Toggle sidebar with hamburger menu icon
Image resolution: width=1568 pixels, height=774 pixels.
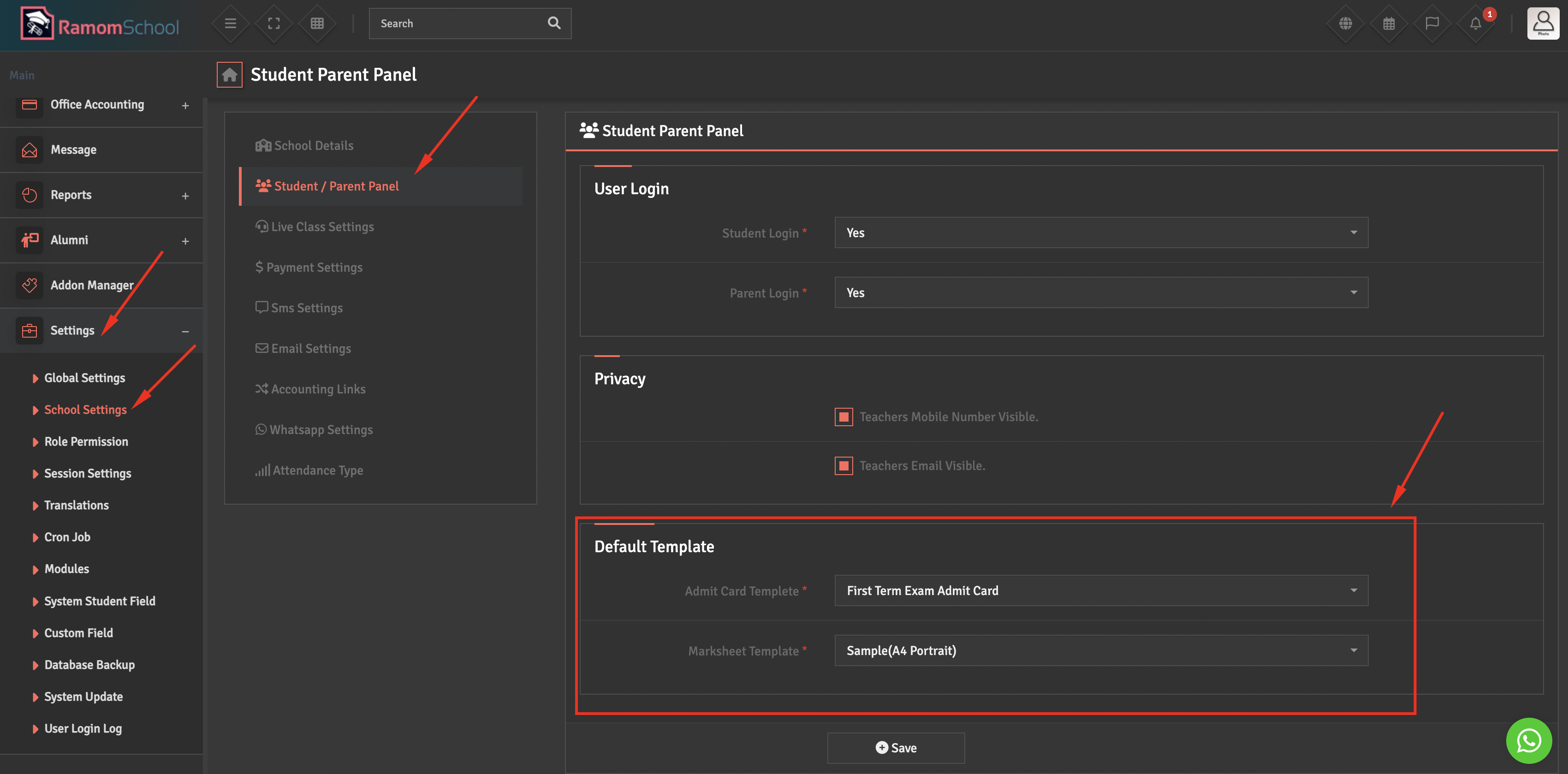click(x=230, y=23)
